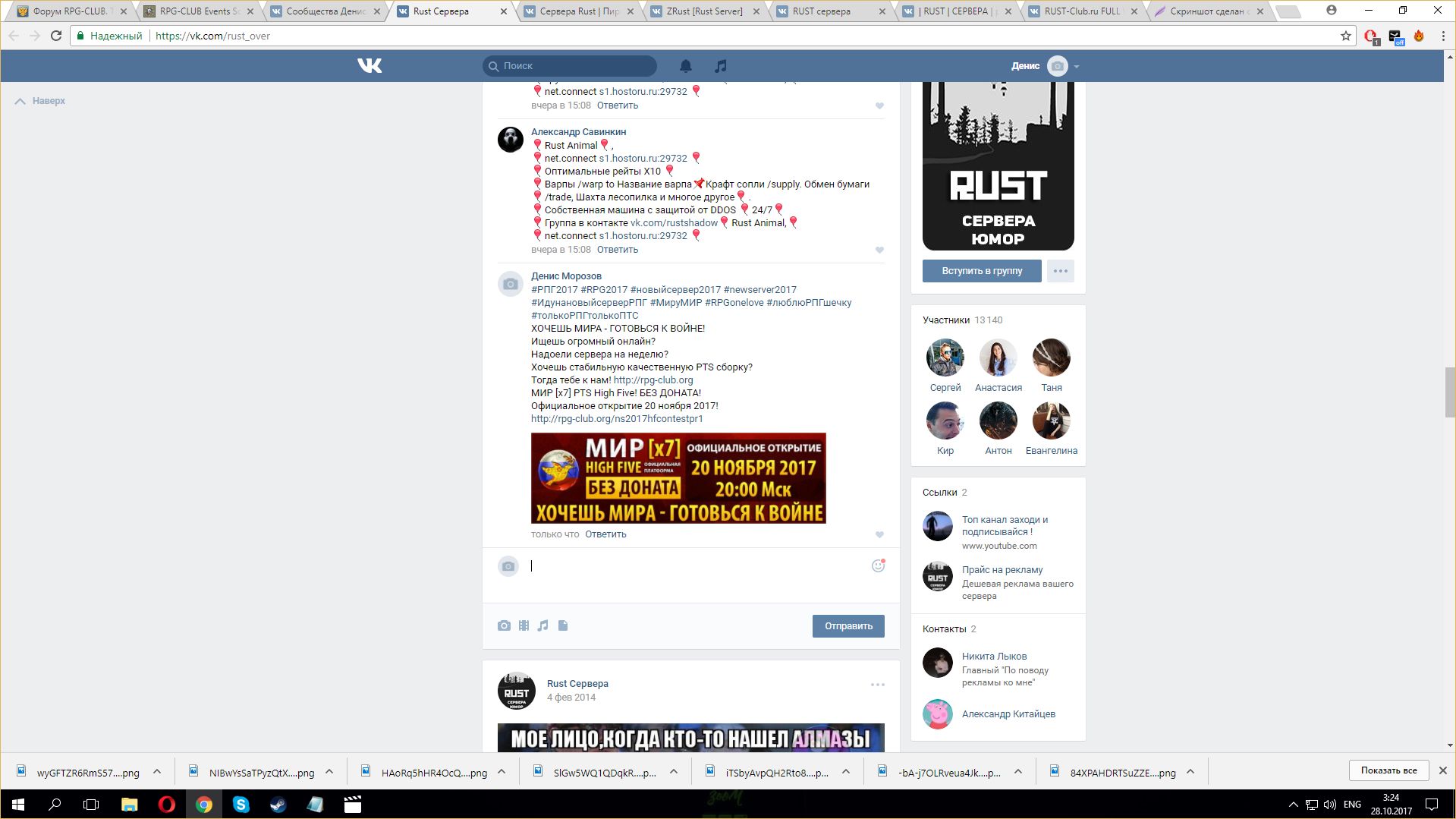This screenshot has height=819, width=1456.
Task: Click the volume icon in system tray
Action: coord(1329,805)
